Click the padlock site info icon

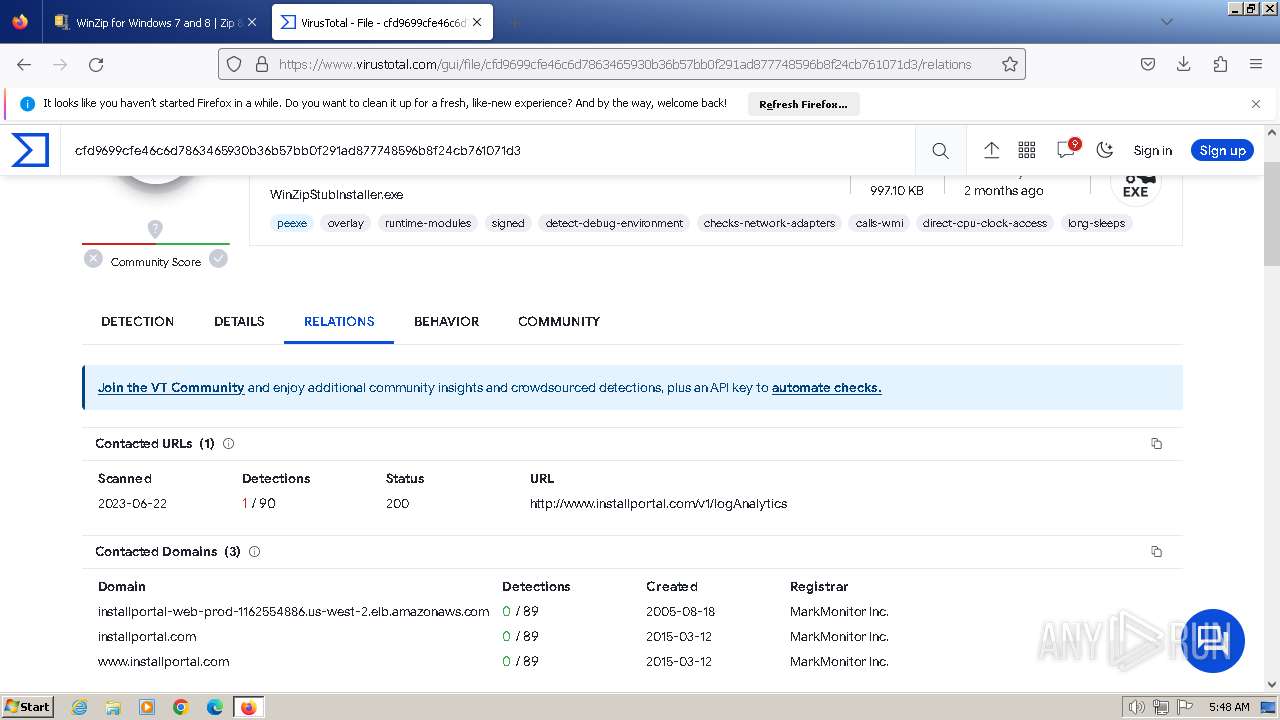click(262, 64)
